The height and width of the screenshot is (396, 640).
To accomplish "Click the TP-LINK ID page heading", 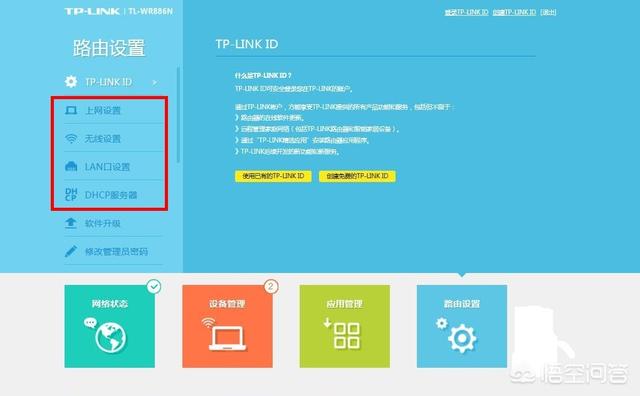I will 247,44.
